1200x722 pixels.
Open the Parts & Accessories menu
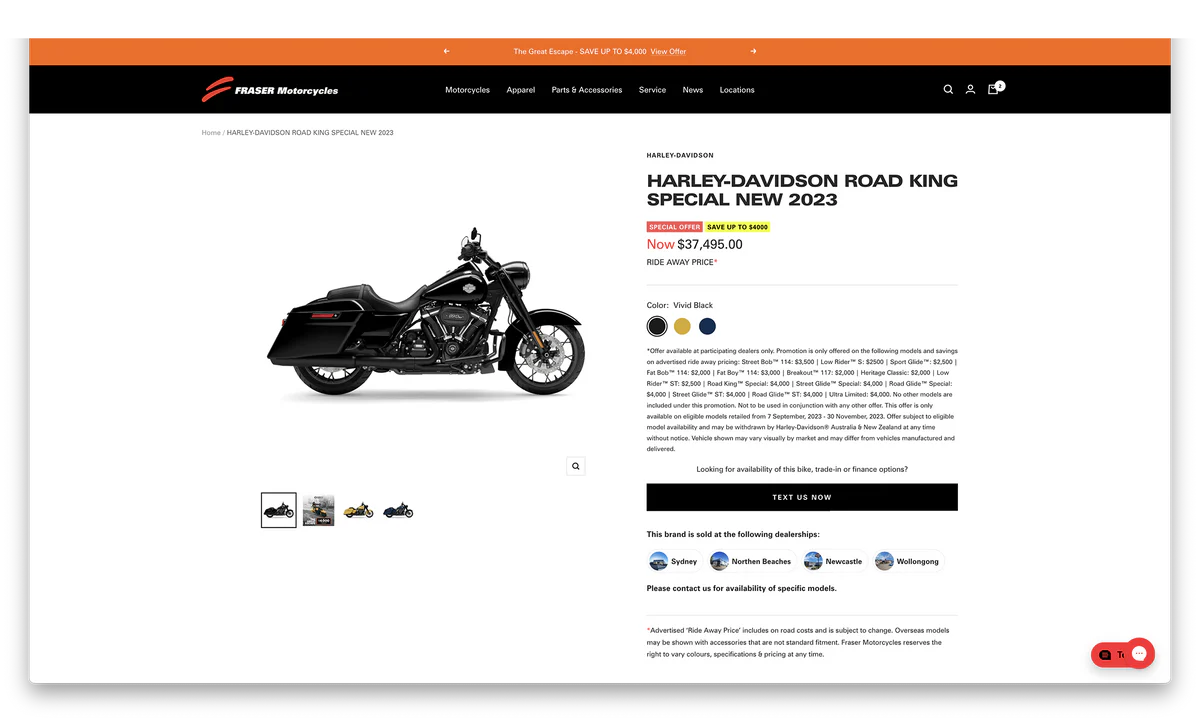coord(587,90)
